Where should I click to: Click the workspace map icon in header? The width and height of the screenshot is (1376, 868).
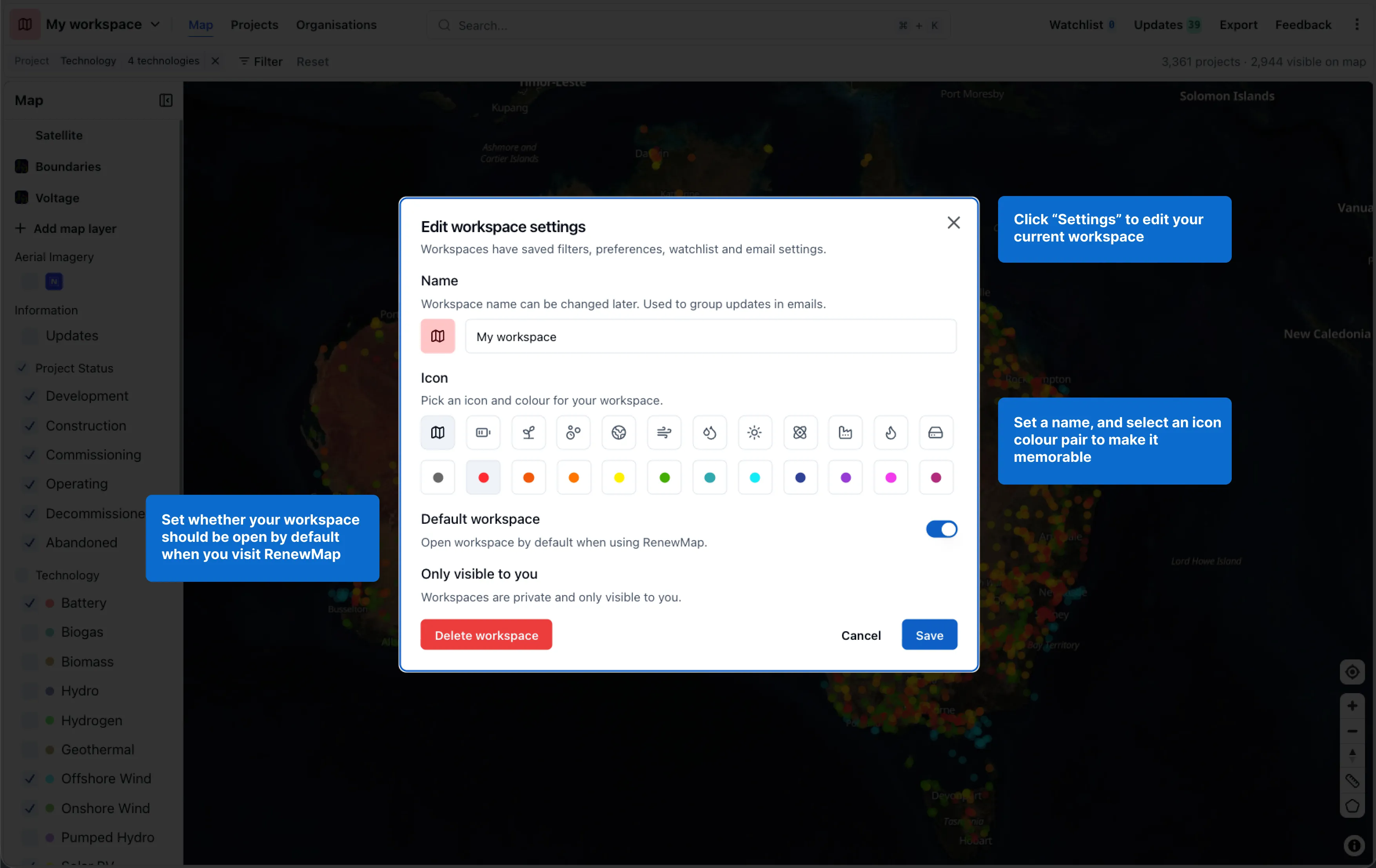point(25,25)
